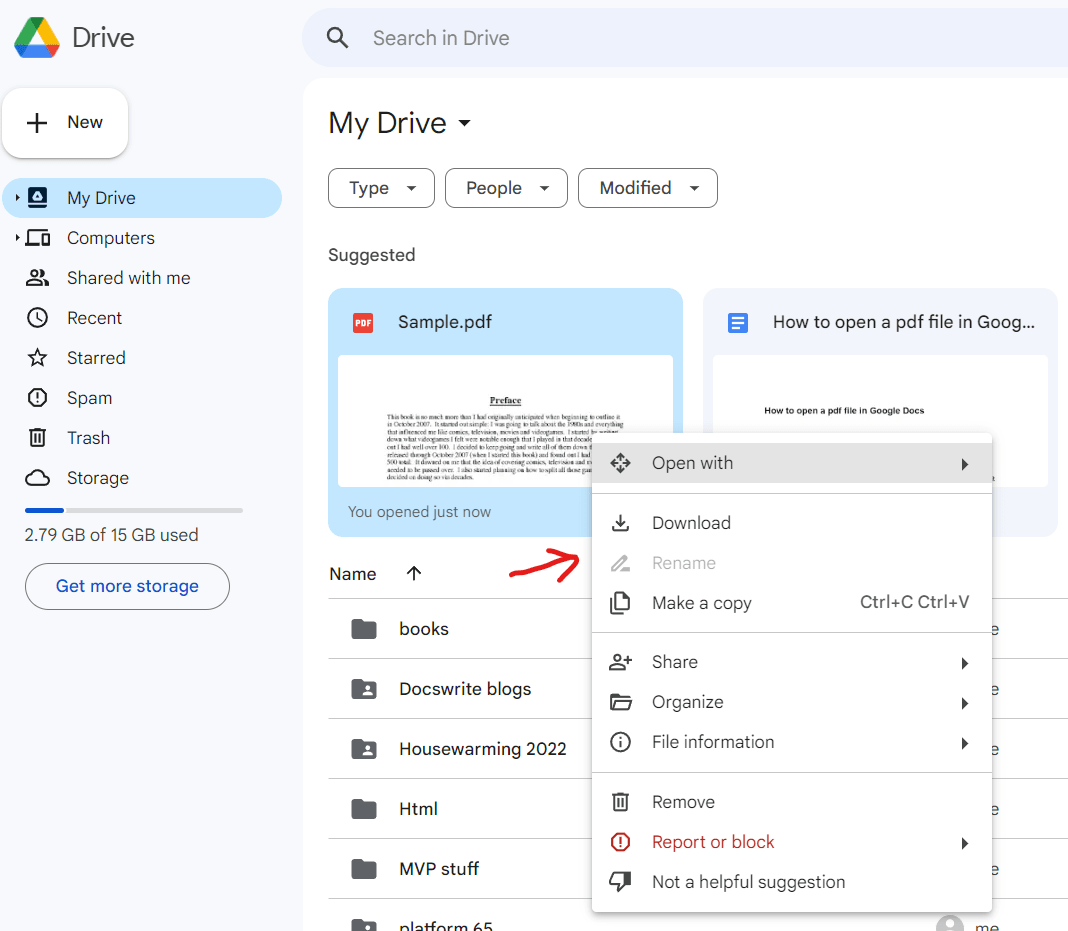Choose Make a copy in the menu
The width and height of the screenshot is (1068, 931).
701,602
